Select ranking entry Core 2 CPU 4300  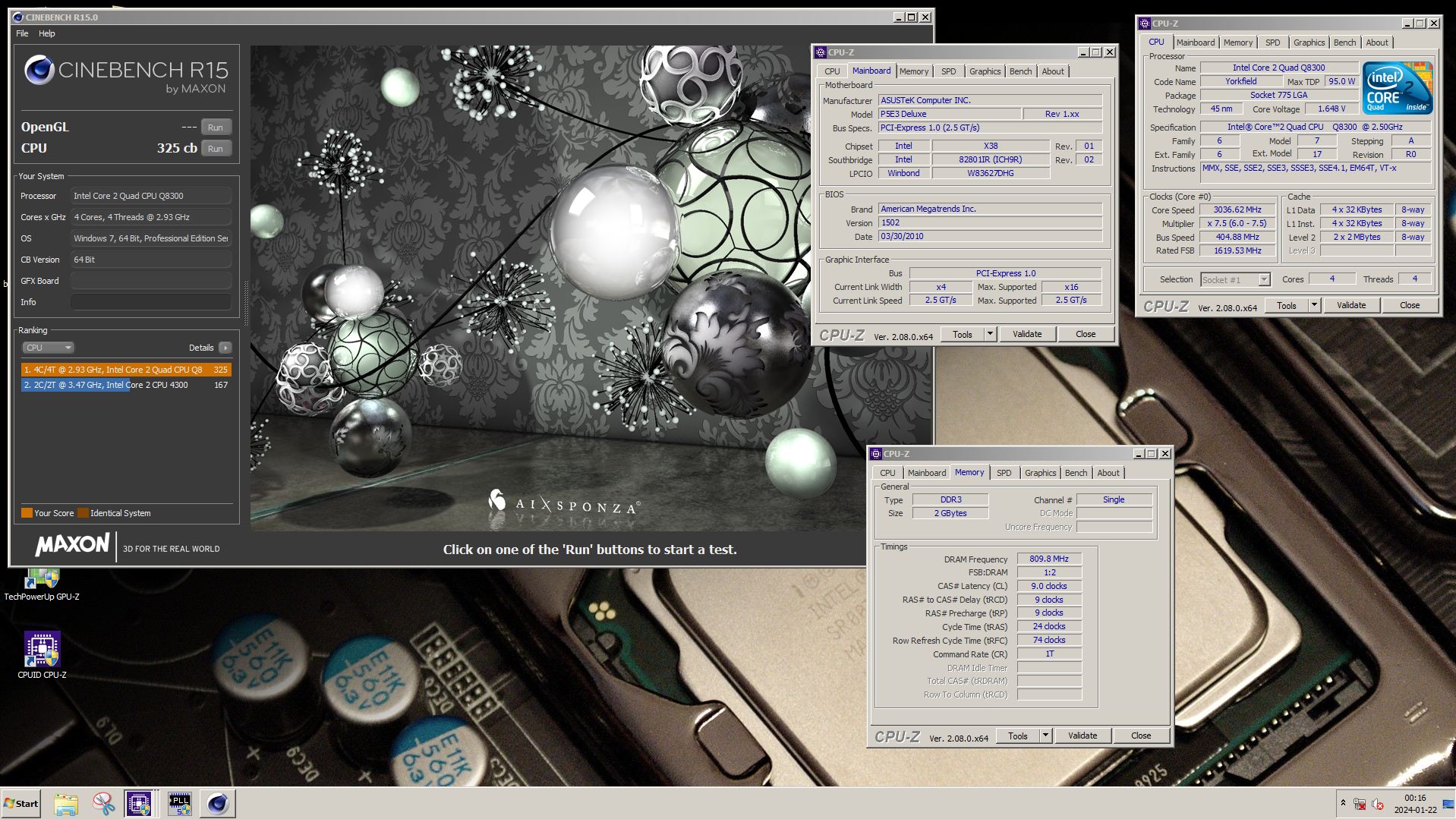(x=126, y=385)
